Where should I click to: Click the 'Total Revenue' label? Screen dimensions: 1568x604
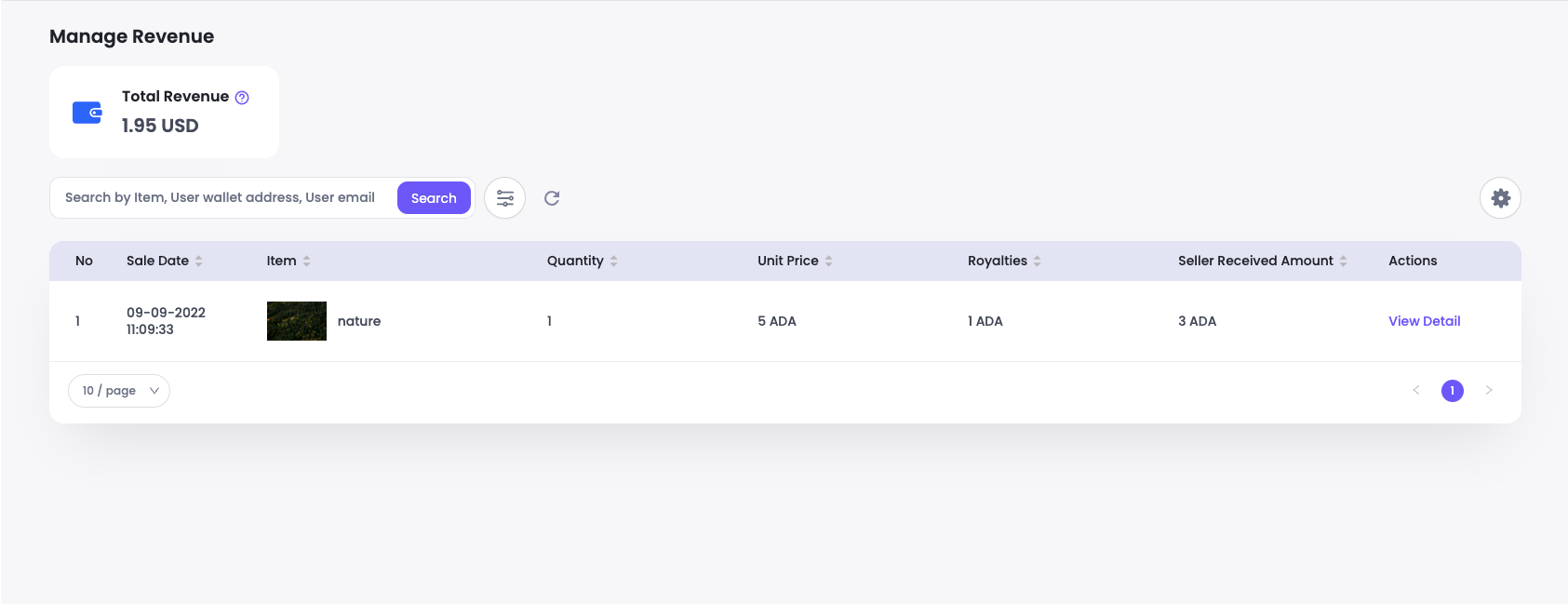[x=175, y=97]
